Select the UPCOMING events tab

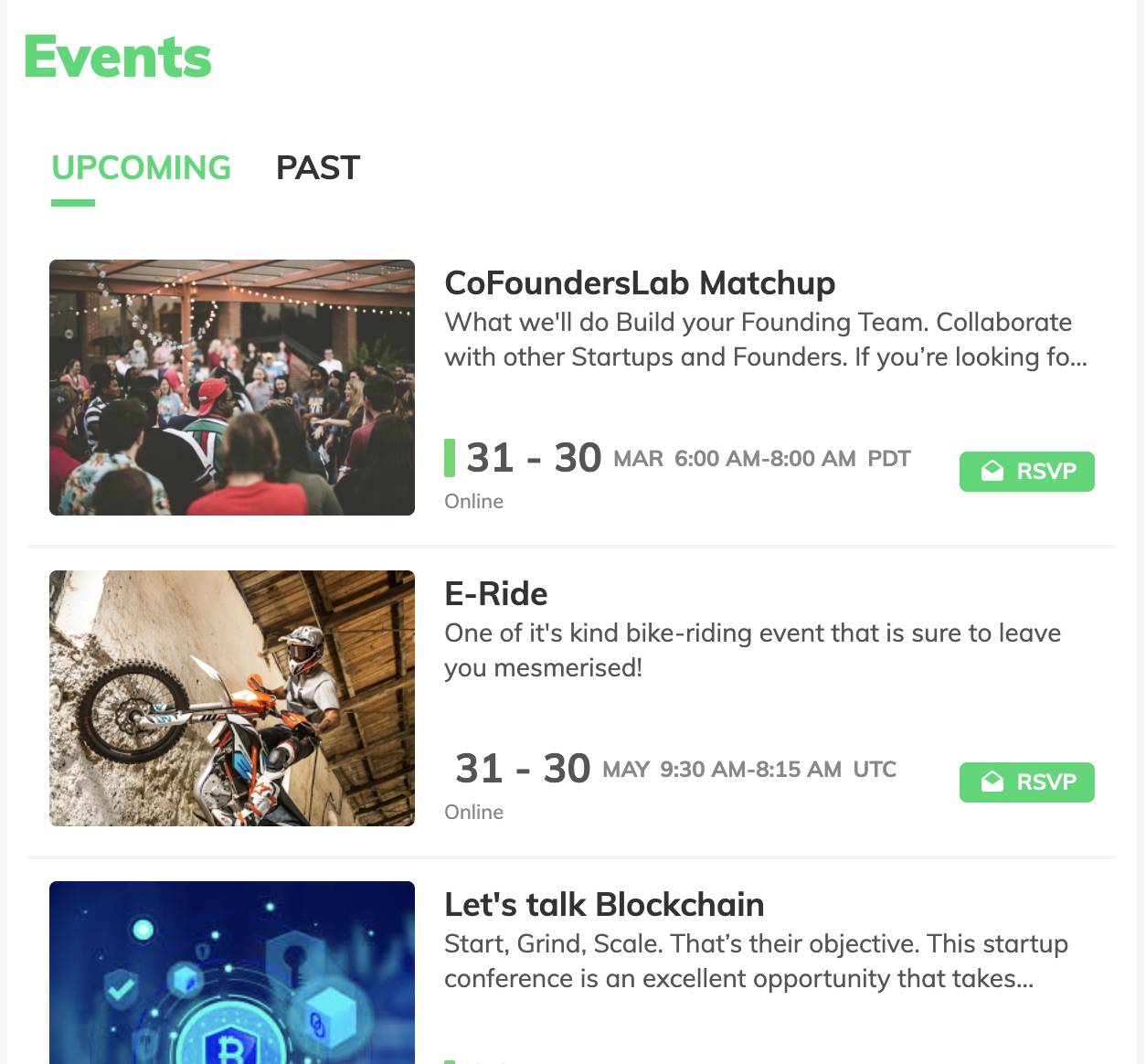coord(142,168)
